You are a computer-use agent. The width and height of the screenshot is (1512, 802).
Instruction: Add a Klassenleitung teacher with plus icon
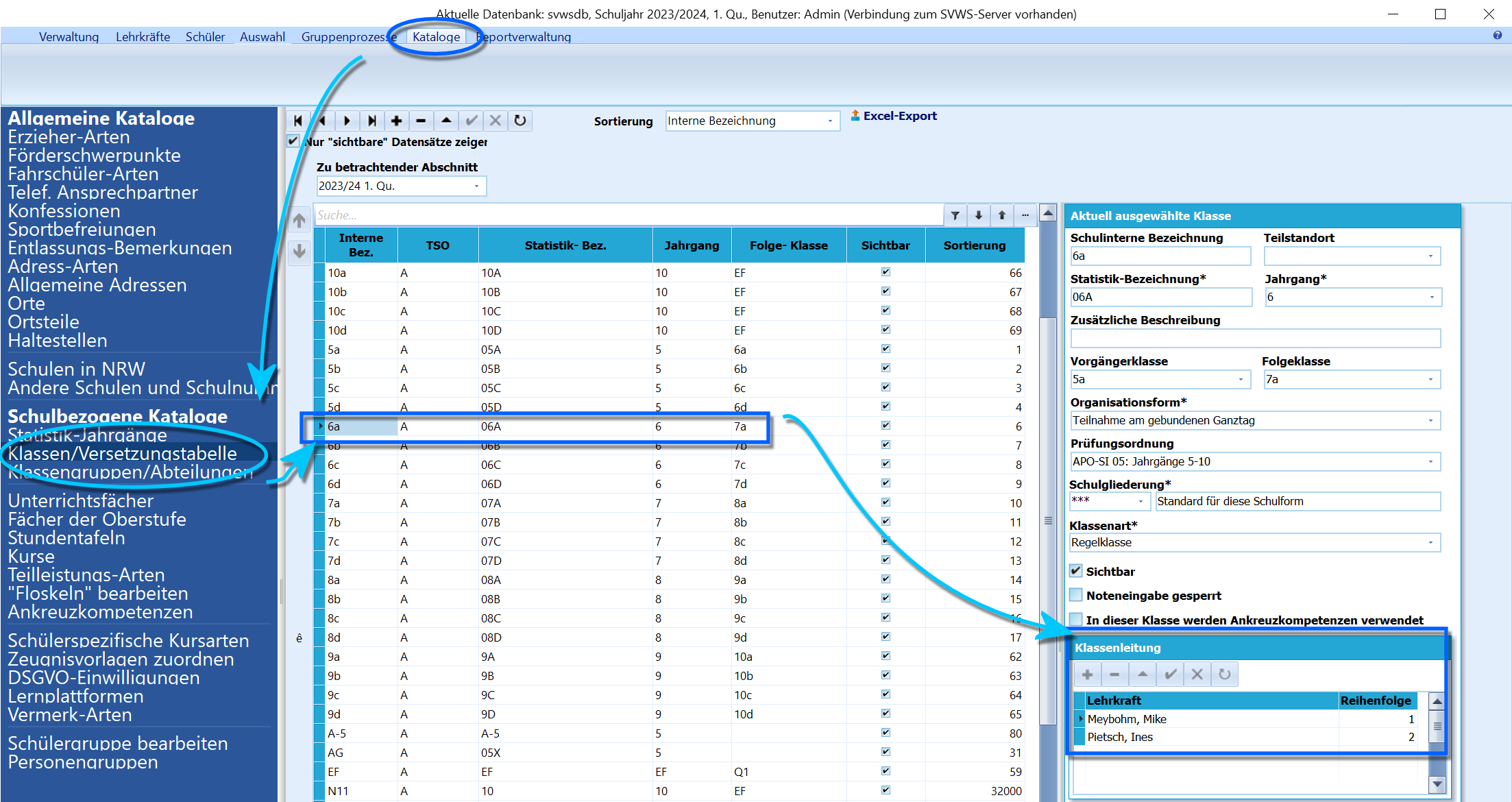click(x=1087, y=675)
